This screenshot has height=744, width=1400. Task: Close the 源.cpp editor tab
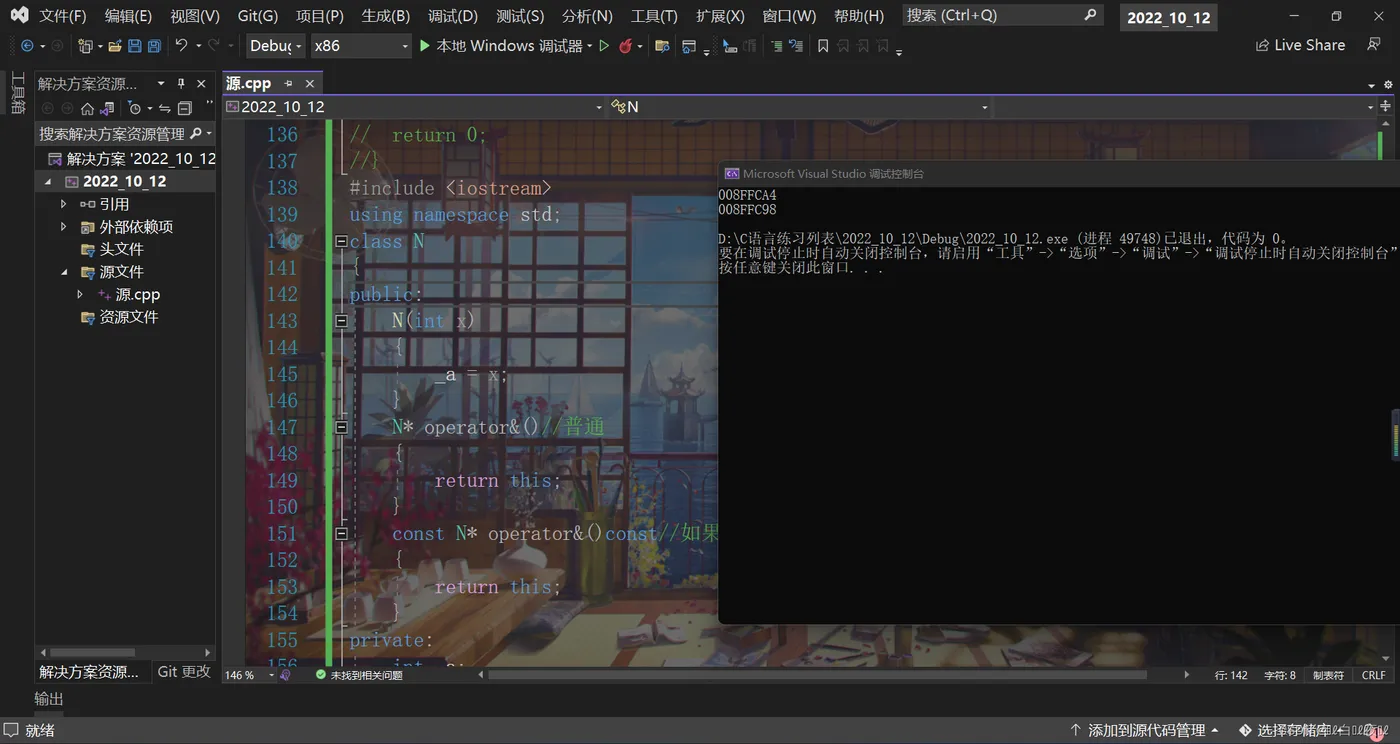click(310, 84)
